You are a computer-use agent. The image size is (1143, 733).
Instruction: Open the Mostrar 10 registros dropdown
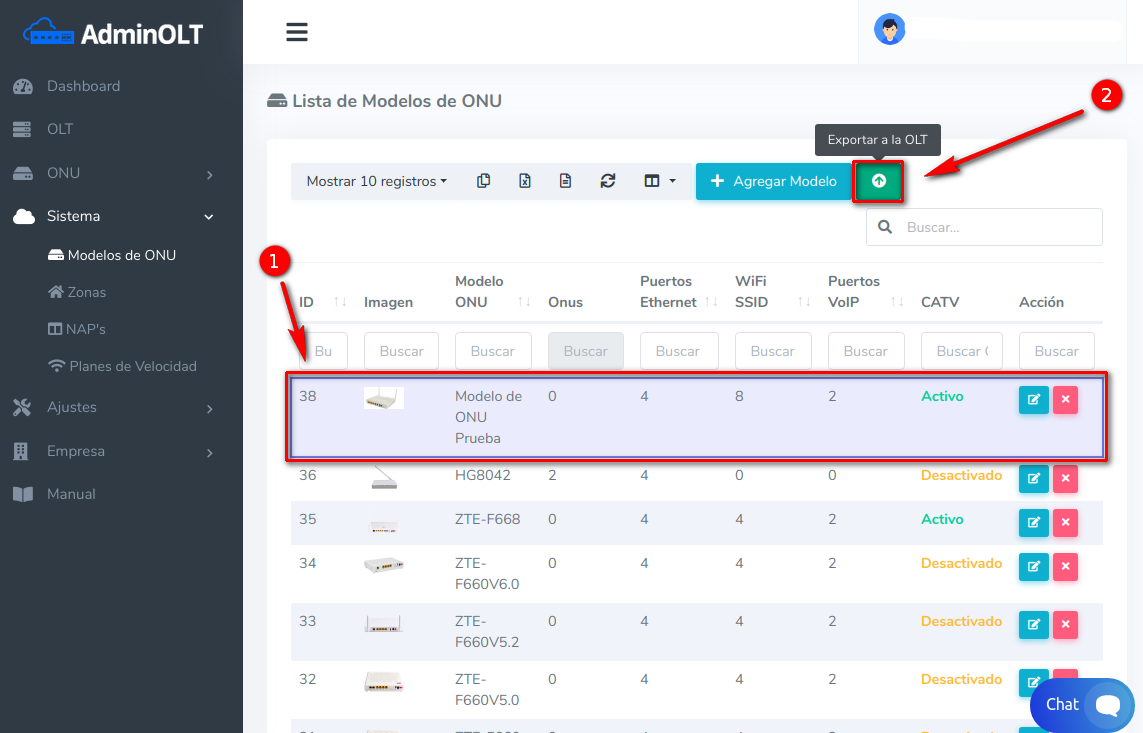click(x=376, y=181)
